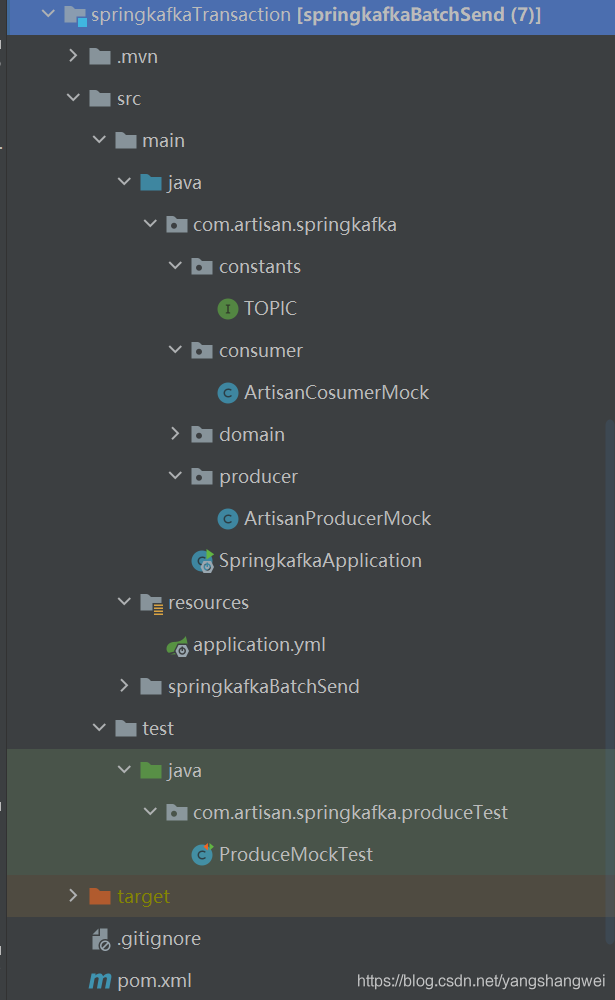Expand the springkafkaBatchSend folder
The width and height of the screenshot is (615, 1000).
(124, 687)
